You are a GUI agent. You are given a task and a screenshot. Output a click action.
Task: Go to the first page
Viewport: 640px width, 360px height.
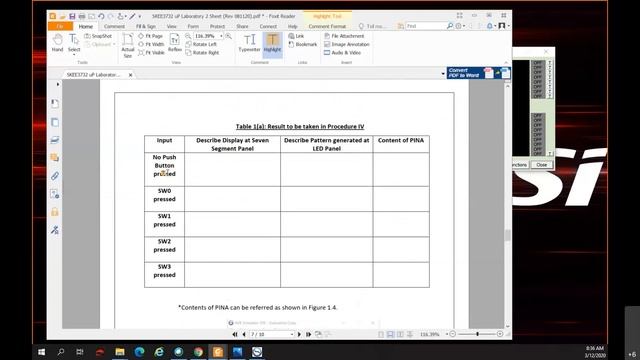(235, 334)
